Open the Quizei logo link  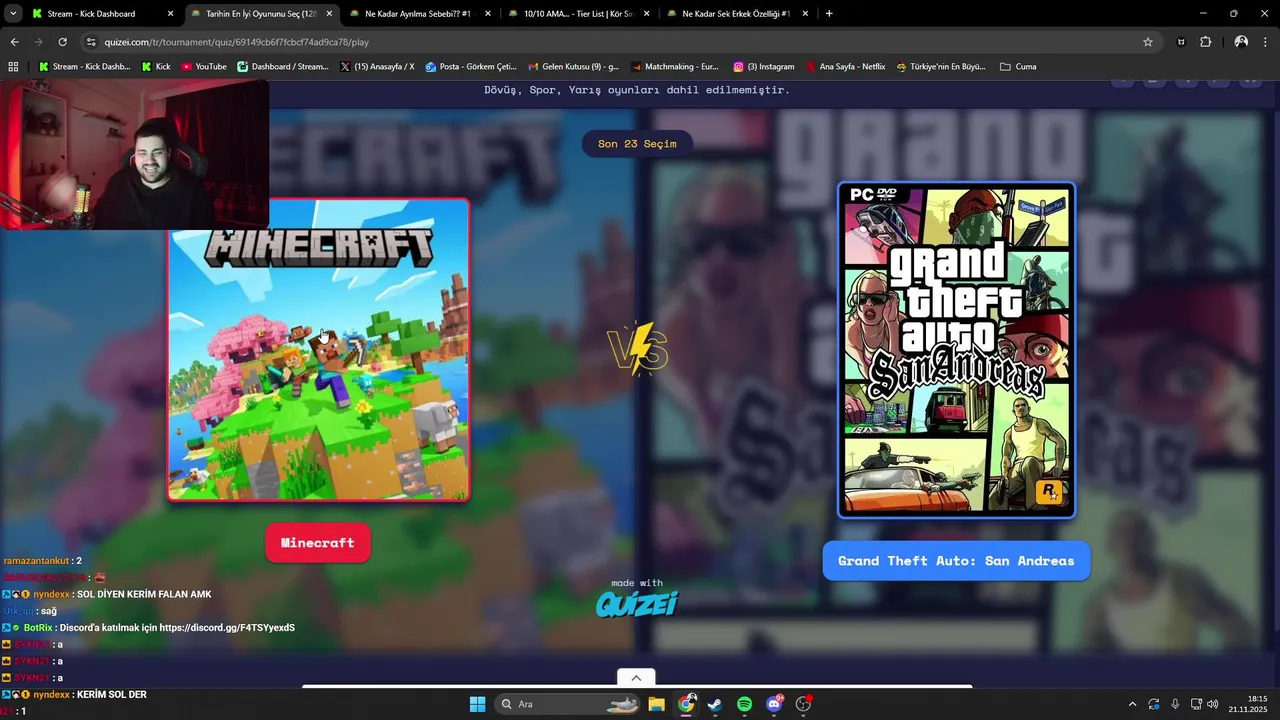[x=637, y=604]
